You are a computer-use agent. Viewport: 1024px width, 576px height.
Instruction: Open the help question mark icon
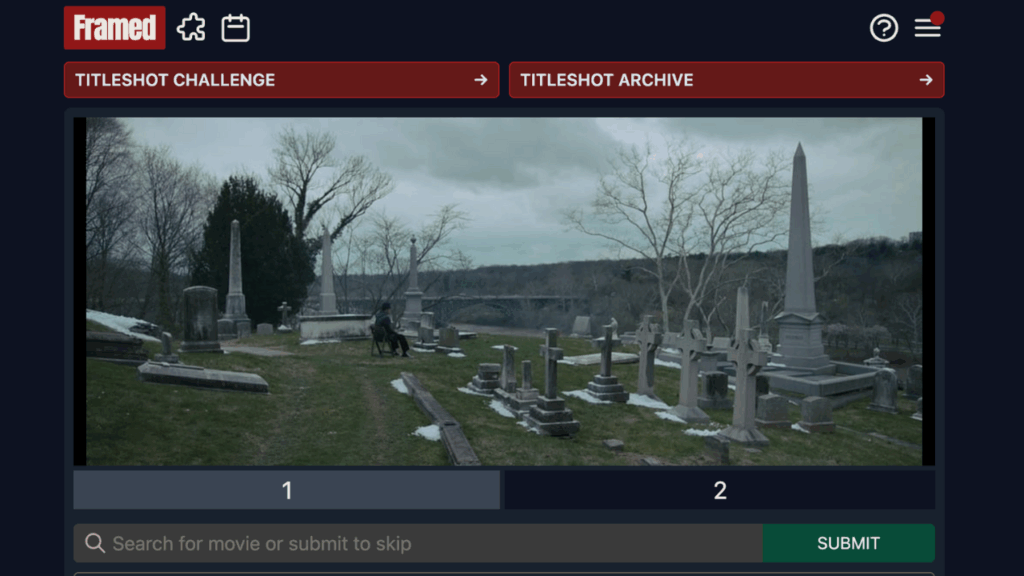(x=884, y=28)
